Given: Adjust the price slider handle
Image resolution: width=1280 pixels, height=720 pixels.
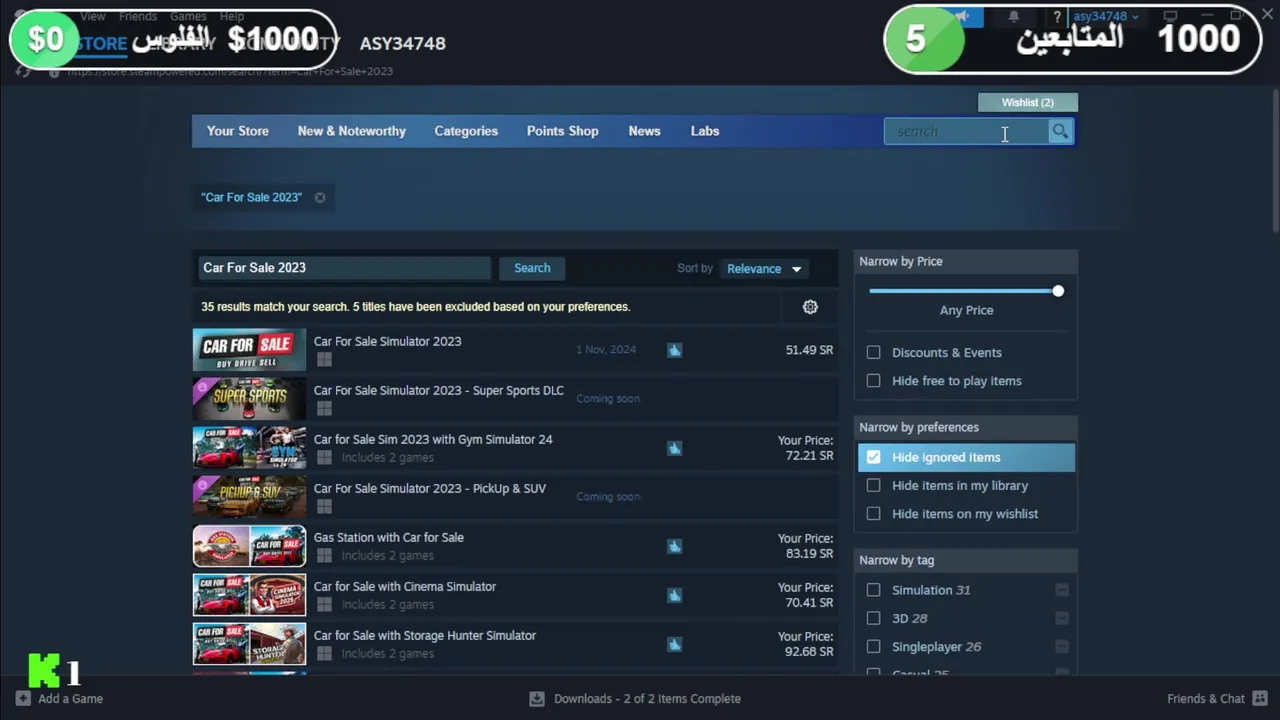Looking at the screenshot, I should pos(1058,291).
